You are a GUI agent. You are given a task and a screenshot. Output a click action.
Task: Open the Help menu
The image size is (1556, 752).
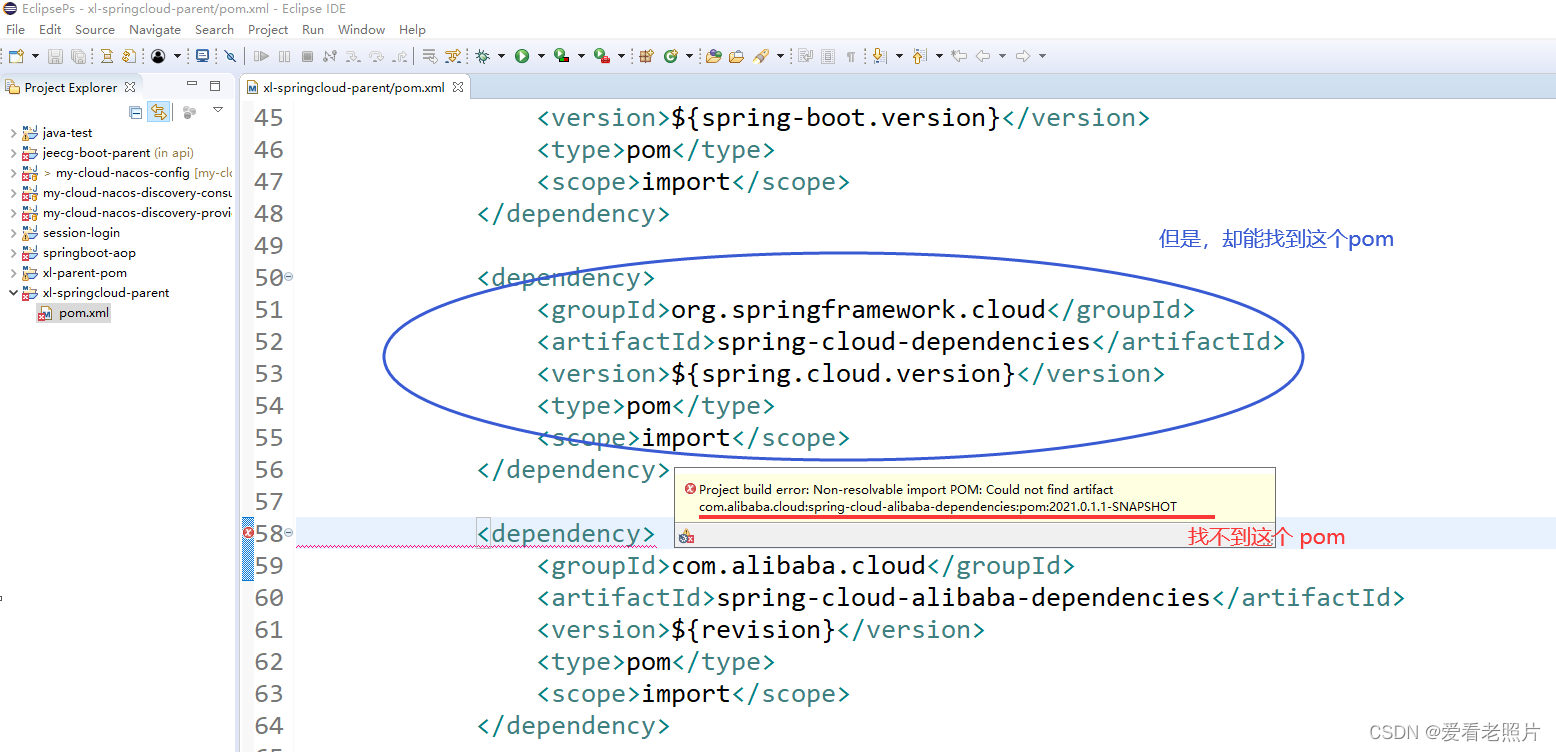point(412,29)
